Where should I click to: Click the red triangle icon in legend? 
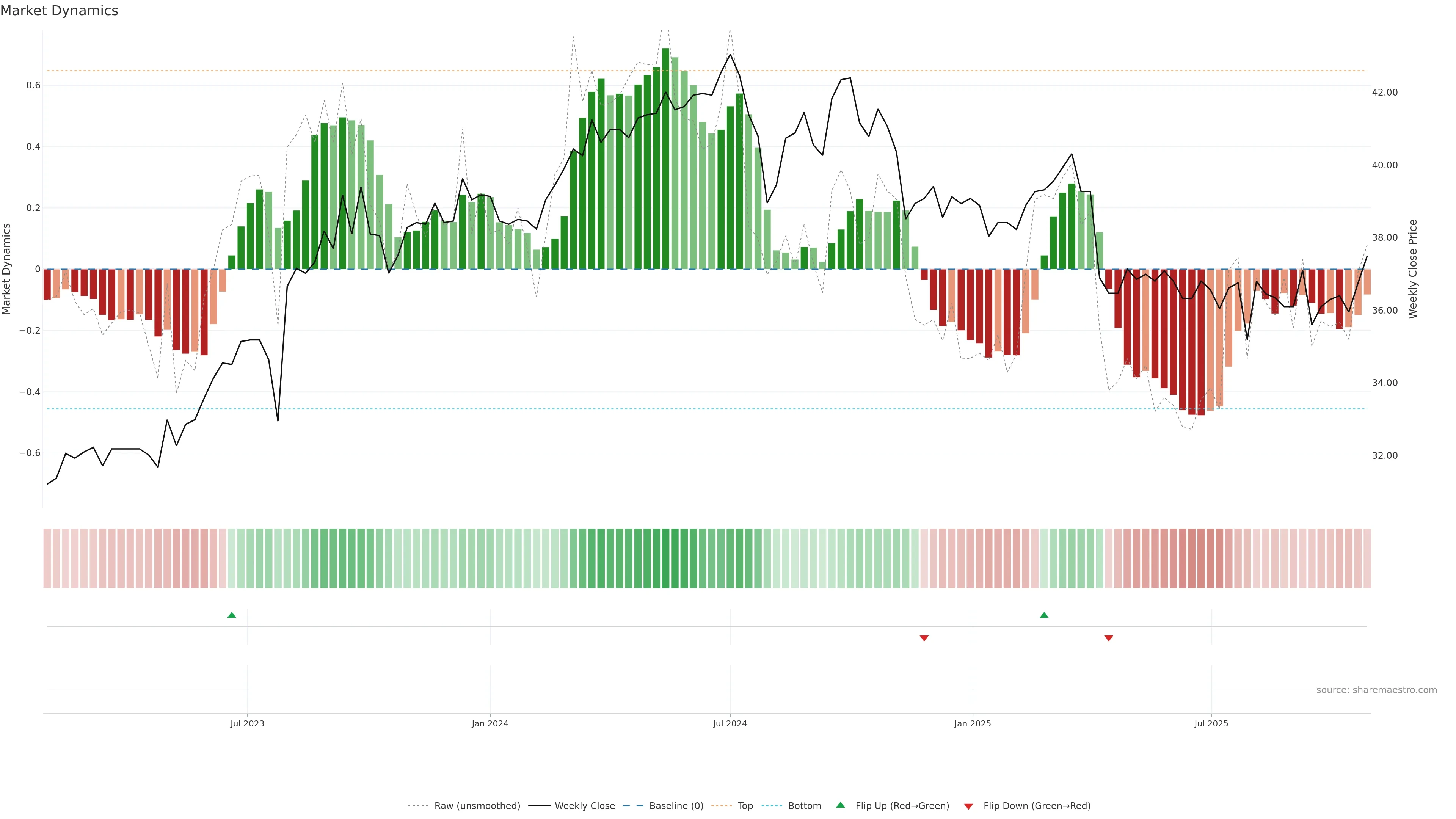tap(968, 806)
